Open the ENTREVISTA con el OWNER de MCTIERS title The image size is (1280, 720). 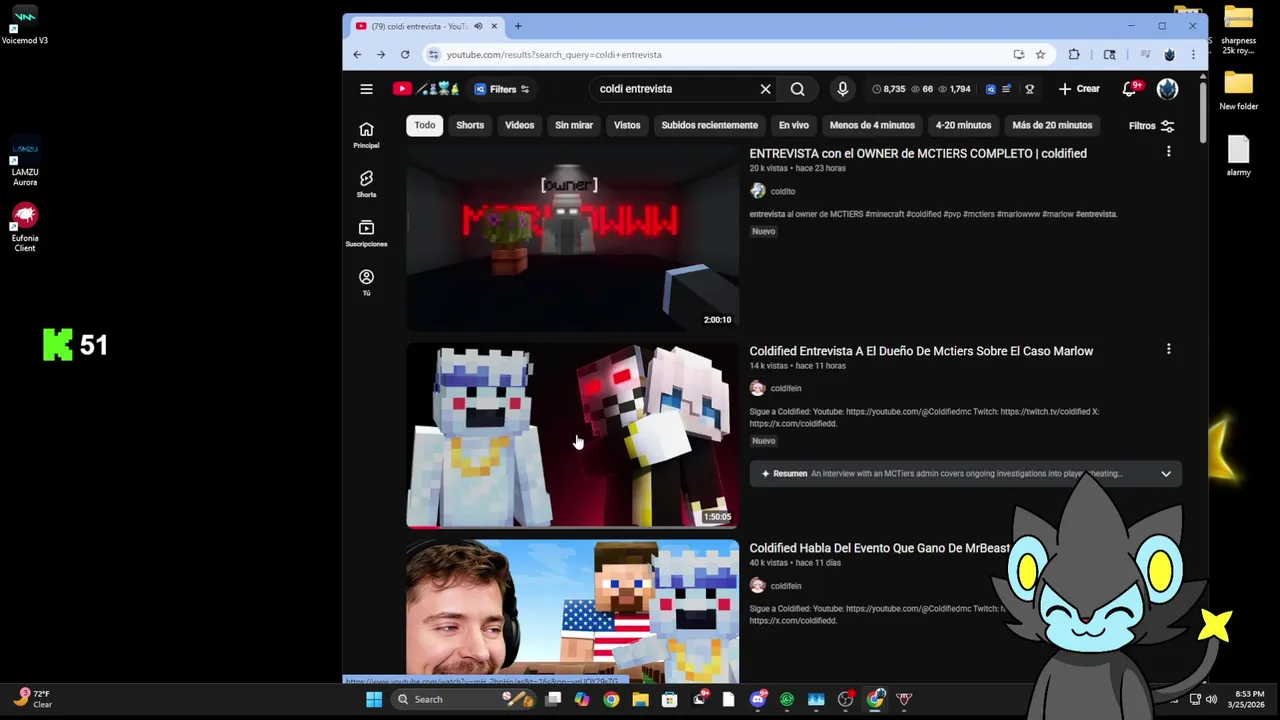point(918,153)
